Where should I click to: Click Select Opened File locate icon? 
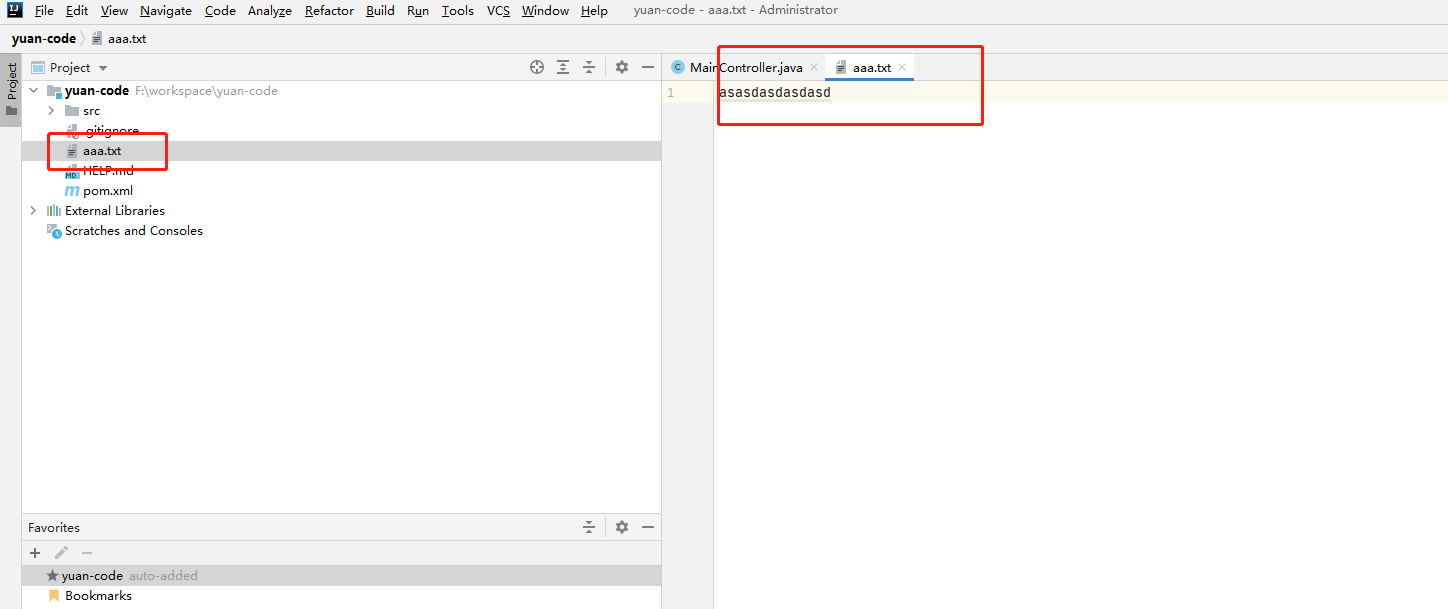click(537, 67)
